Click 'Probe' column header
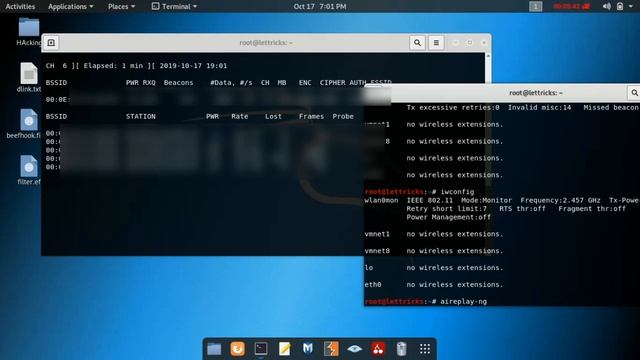 [343, 116]
